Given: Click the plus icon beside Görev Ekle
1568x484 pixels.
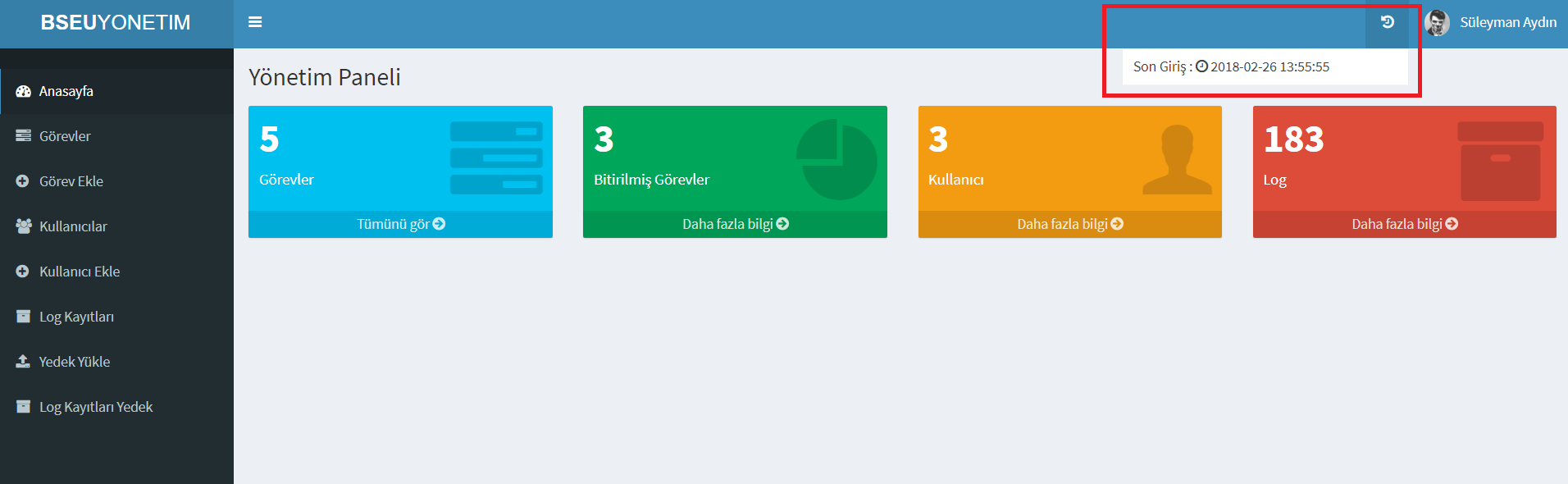Looking at the screenshot, I should (23, 181).
